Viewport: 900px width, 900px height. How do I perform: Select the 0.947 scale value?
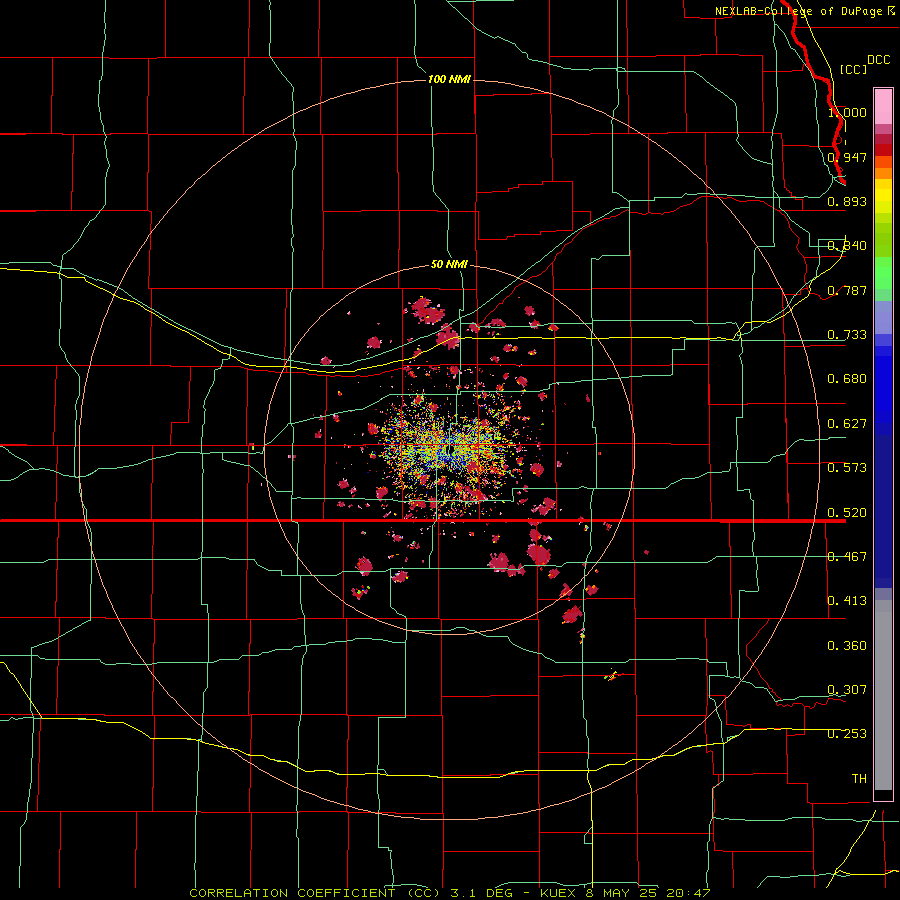coord(847,157)
